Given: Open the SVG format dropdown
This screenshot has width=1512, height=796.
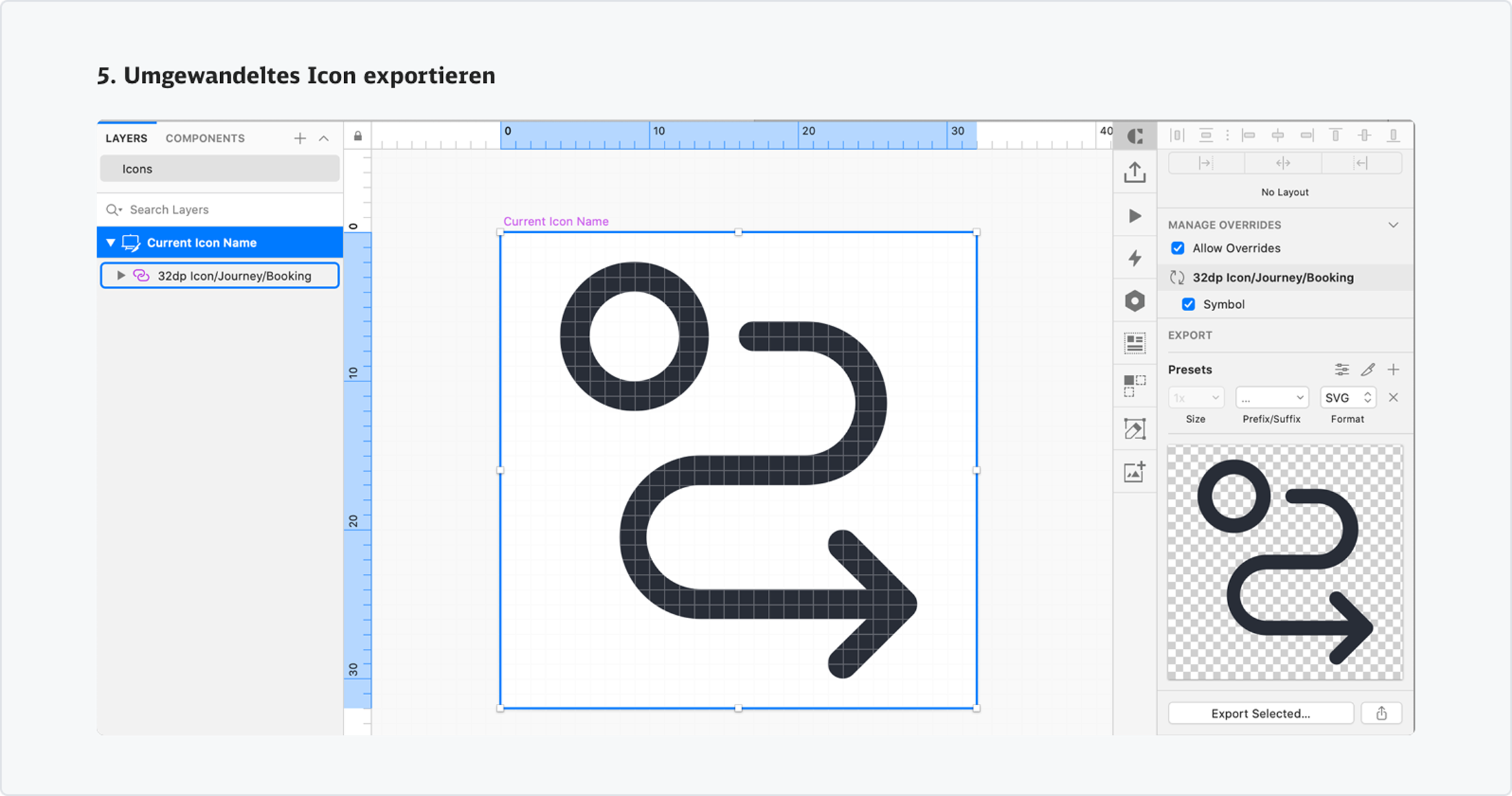Looking at the screenshot, I should point(1348,397).
